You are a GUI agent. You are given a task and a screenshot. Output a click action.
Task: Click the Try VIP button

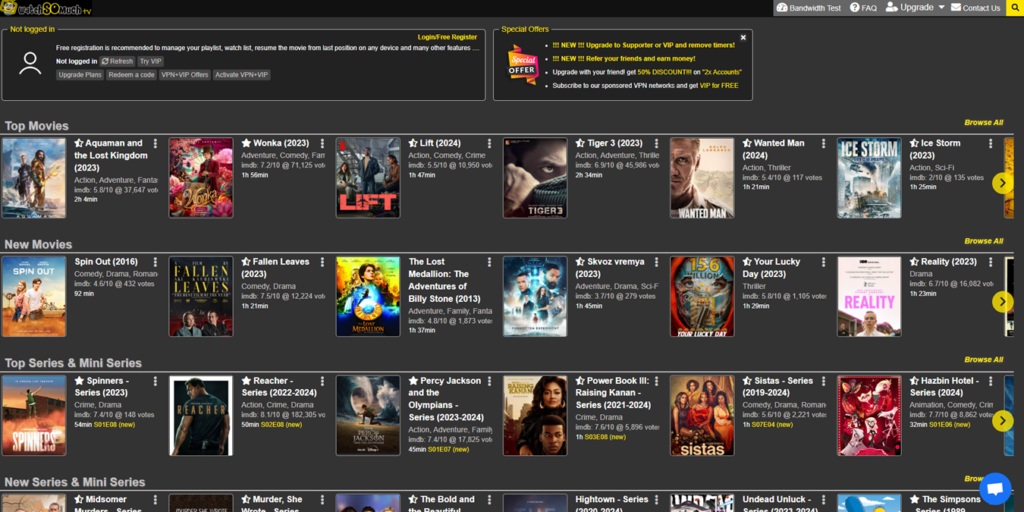click(x=150, y=61)
